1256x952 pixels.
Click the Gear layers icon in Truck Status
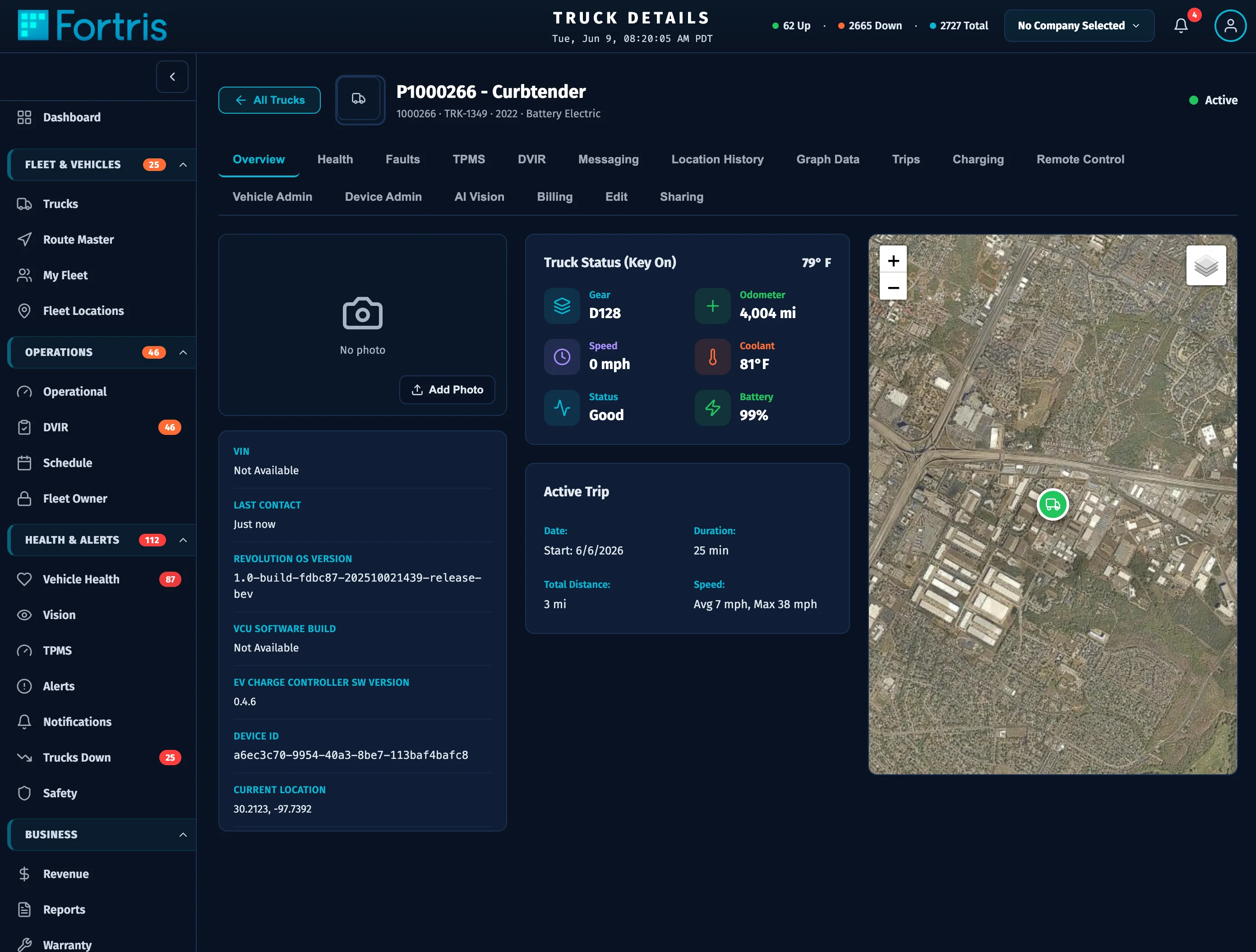562,306
